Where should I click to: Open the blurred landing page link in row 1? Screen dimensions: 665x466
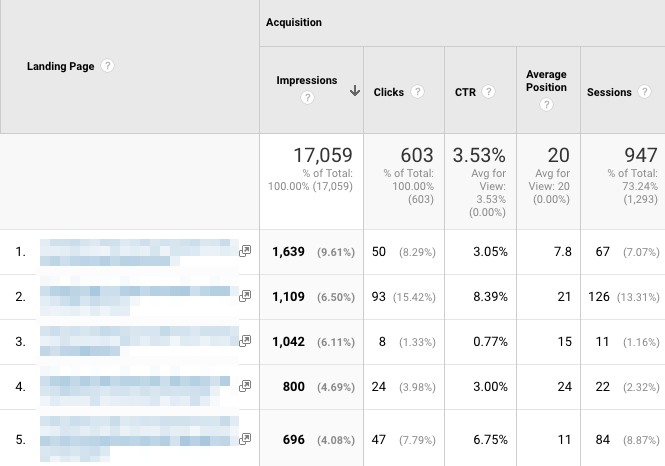tap(139, 252)
